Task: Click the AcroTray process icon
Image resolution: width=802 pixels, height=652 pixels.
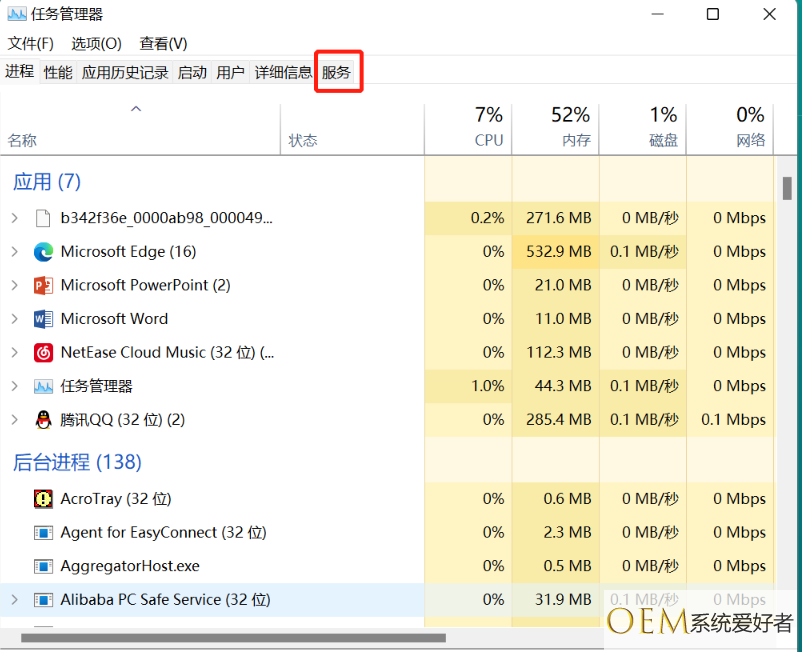Action: point(43,499)
